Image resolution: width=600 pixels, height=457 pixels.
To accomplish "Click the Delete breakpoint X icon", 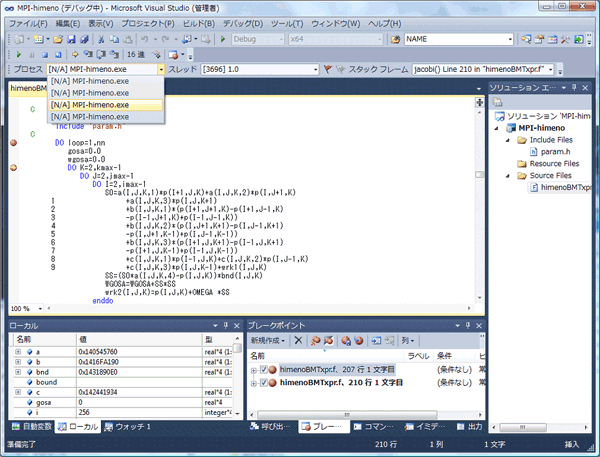I will click(x=298, y=340).
